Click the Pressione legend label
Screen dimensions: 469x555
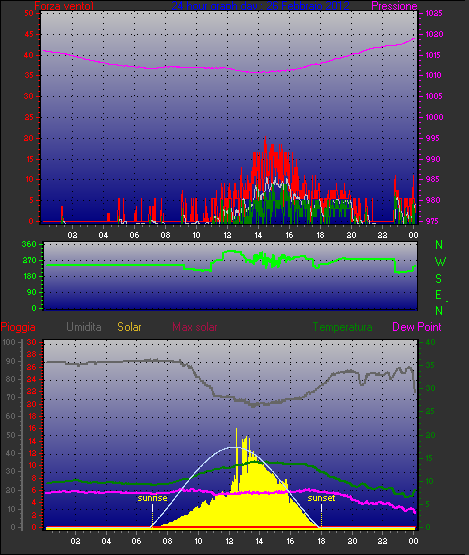[x=394, y=6]
